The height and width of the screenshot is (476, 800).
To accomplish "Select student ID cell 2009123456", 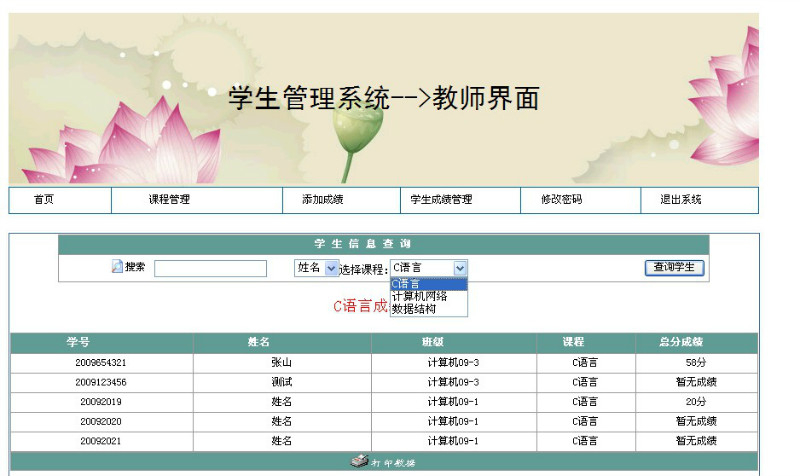I will [101, 382].
